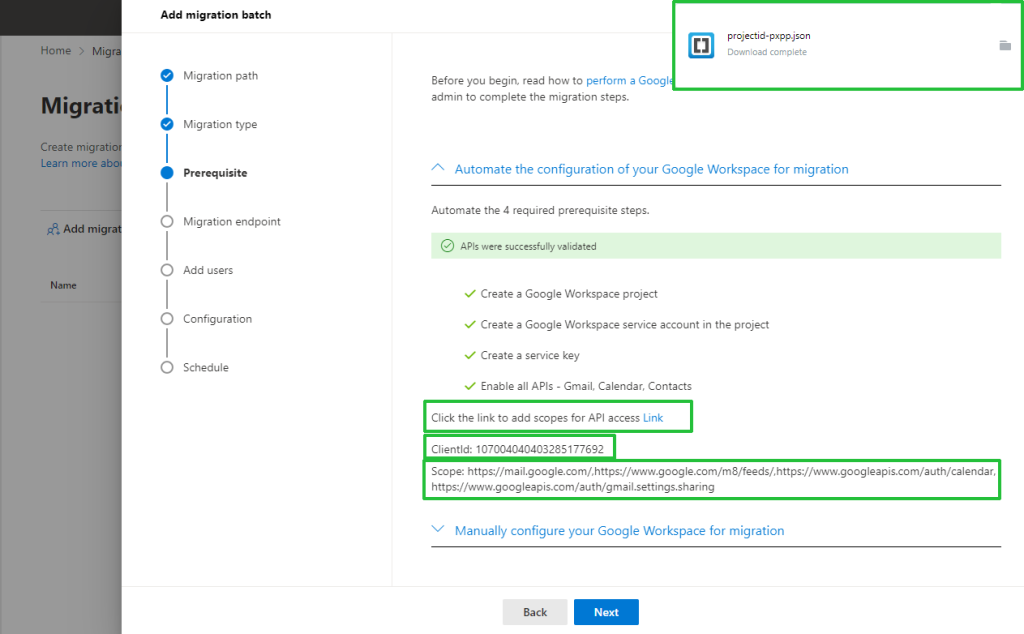Select the Migration endpoint step circle

166,221
